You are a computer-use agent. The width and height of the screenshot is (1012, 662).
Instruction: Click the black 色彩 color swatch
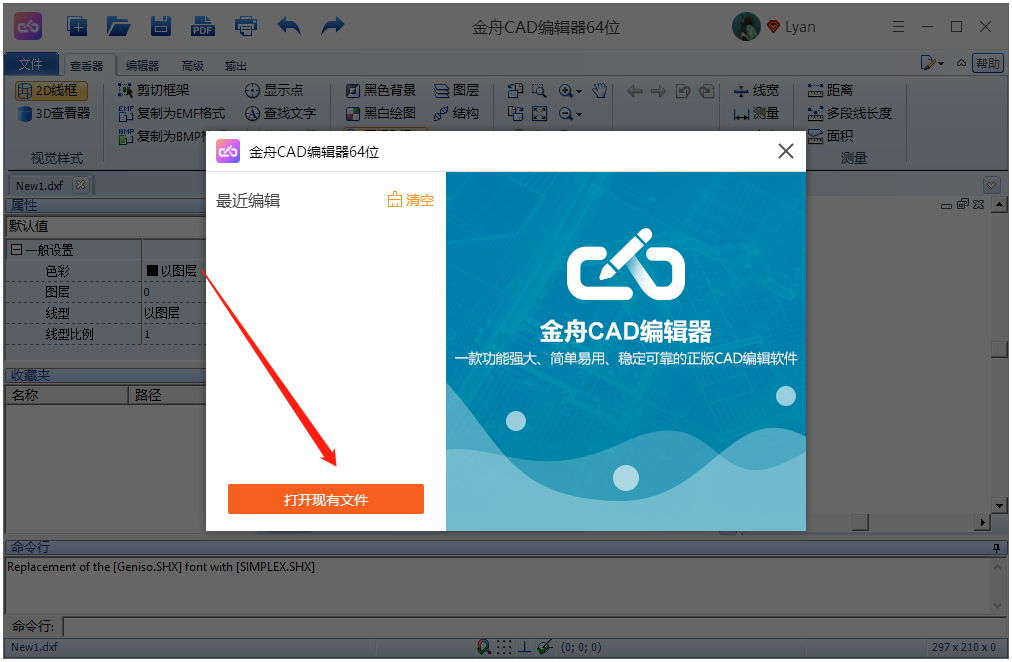[x=152, y=271]
